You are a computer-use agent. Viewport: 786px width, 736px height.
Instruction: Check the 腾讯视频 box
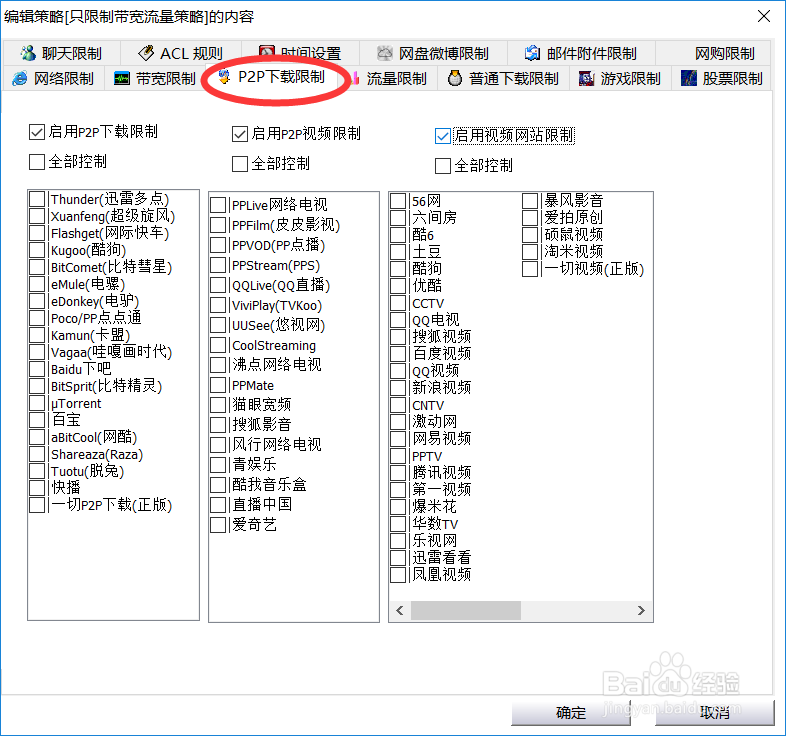pos(398,473)
